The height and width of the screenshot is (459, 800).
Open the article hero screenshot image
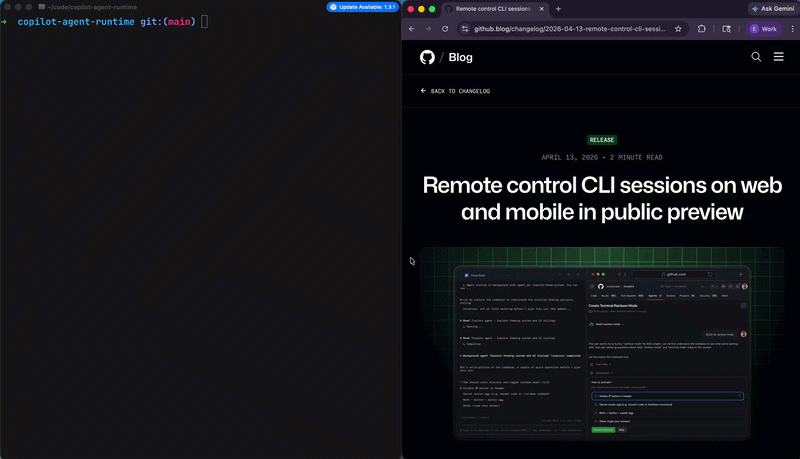pos(602,343)
